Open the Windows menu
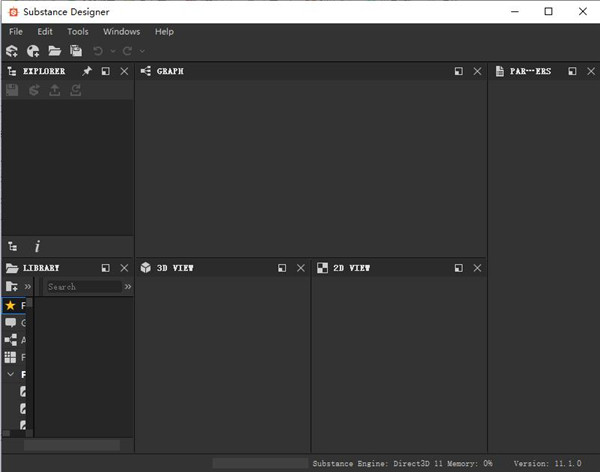Viewport: 600px width, 472px height. [121, 32]
